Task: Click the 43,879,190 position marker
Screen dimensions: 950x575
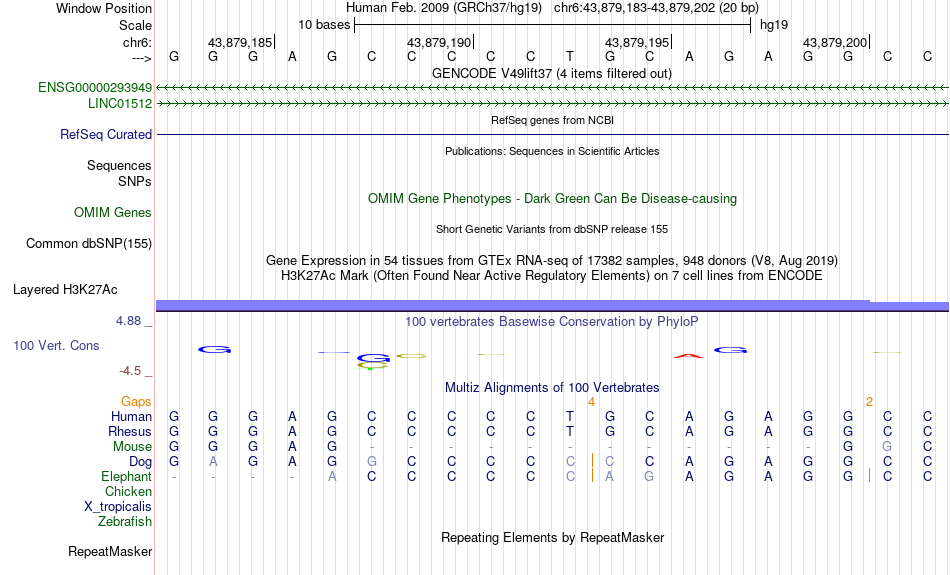Action: [440, 42]
